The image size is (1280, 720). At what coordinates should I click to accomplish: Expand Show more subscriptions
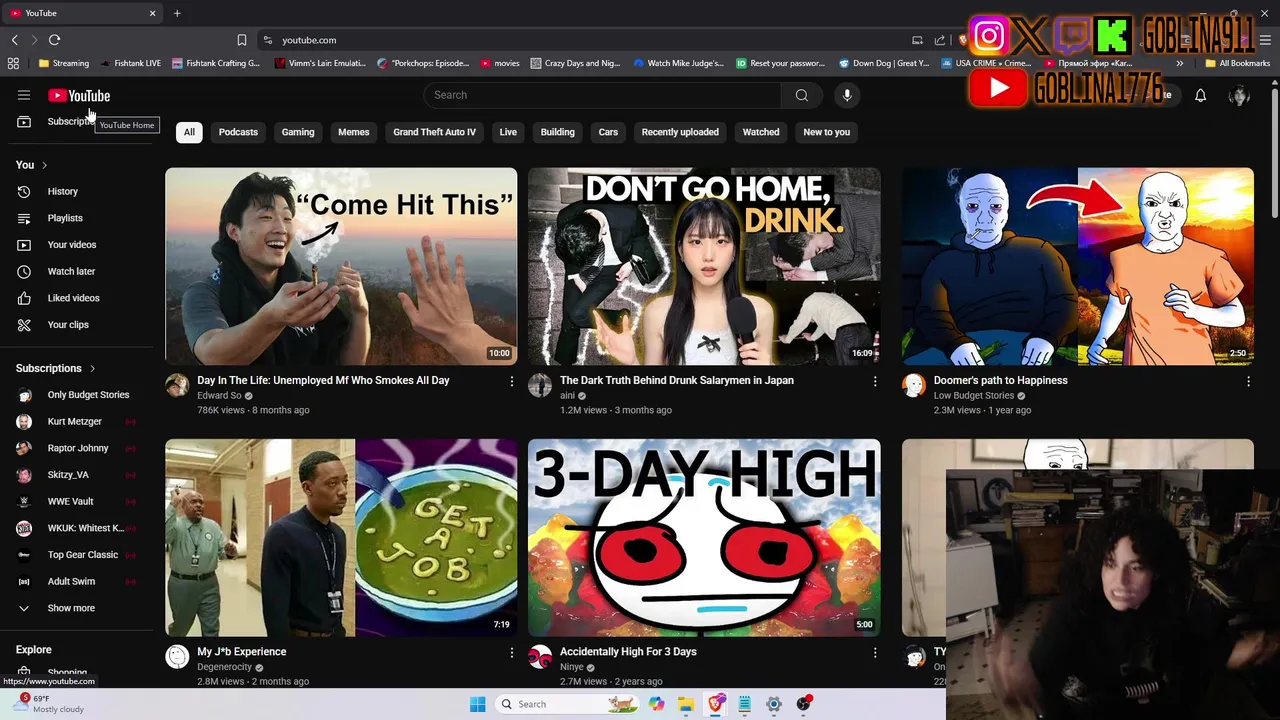71,608
